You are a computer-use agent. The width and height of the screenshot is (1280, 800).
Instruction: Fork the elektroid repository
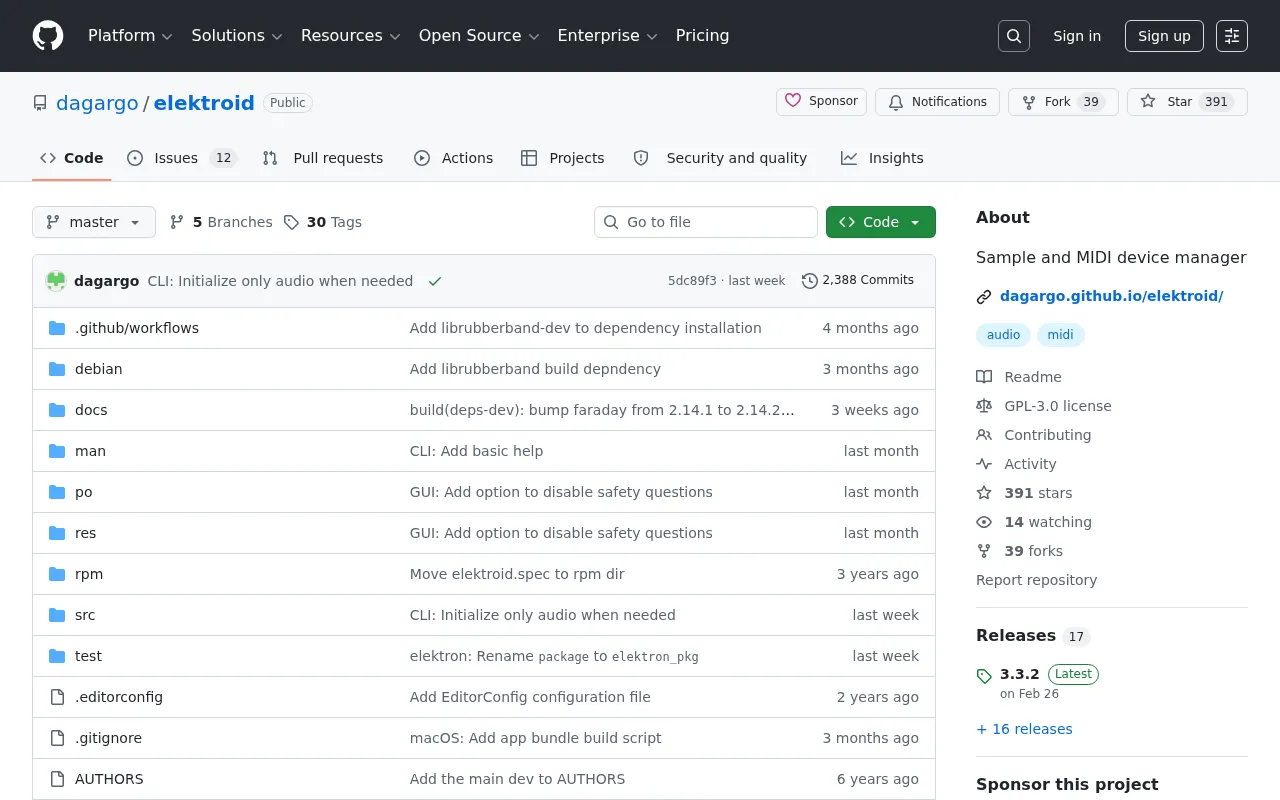pyautogui.click(x=1063, y=102)
